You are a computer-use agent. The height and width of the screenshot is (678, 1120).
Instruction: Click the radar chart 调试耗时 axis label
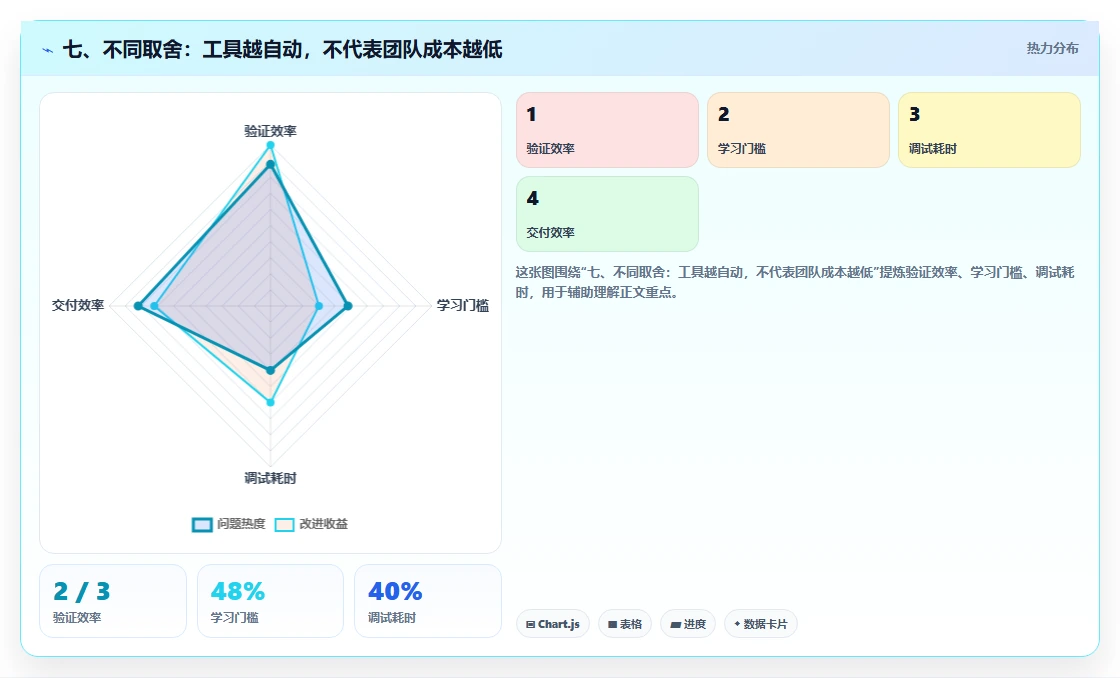270,479
